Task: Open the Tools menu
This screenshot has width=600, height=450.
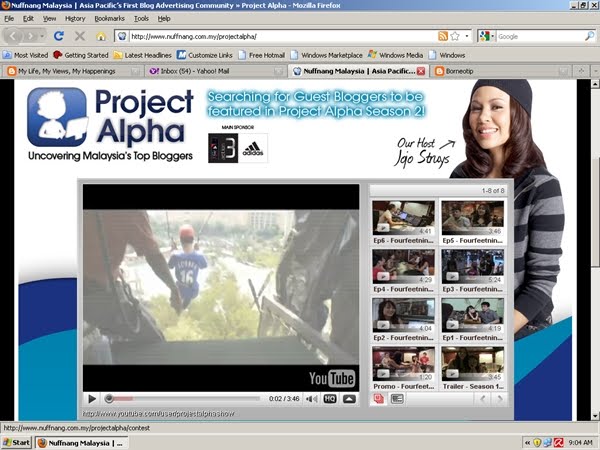Action: (x=141, y=18)
